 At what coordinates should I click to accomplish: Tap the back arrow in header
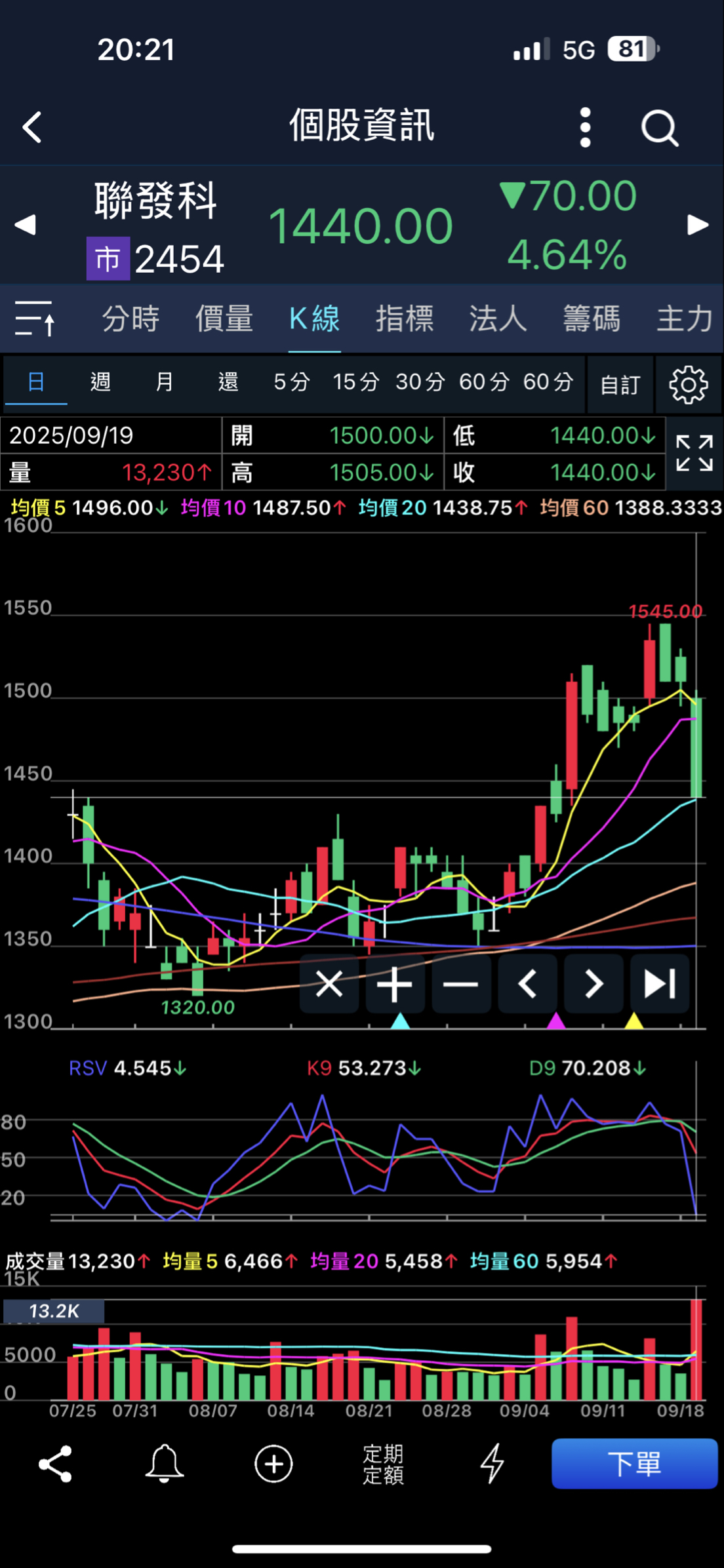[x=32, y=127]
